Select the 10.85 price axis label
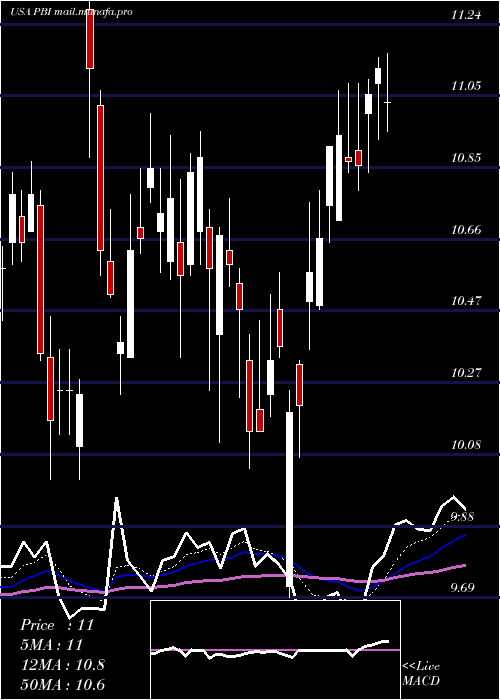The height and width of the screenshot is (700, 500). point(466,158)
